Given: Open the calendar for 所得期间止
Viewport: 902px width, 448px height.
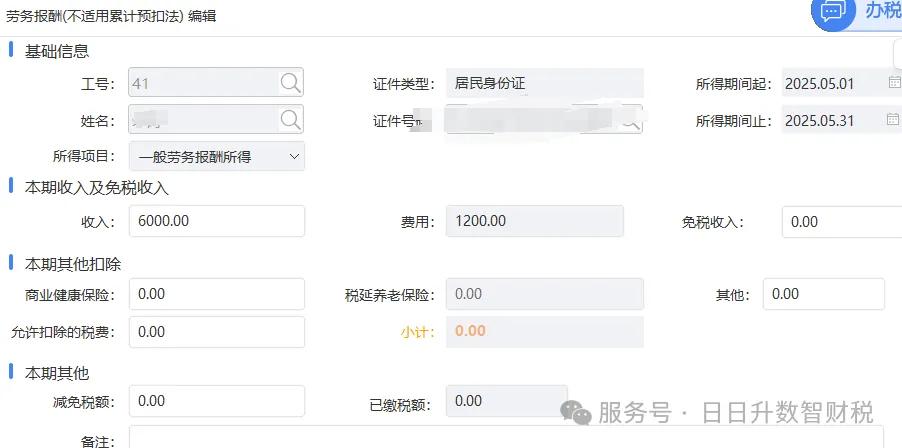Looking at the screenshot, I should coord(894,120).
